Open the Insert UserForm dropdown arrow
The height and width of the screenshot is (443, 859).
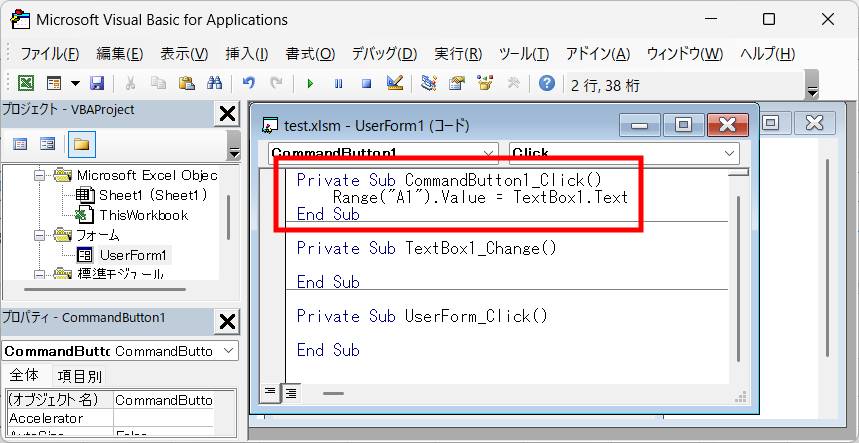click(76, 84)
